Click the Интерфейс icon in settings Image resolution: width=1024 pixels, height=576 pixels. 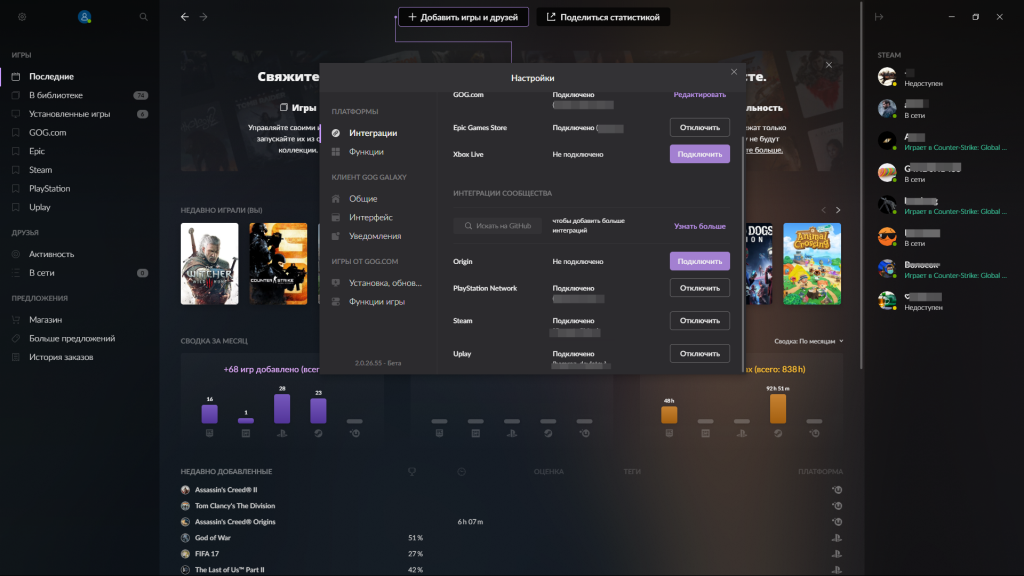tap(336, 217)
